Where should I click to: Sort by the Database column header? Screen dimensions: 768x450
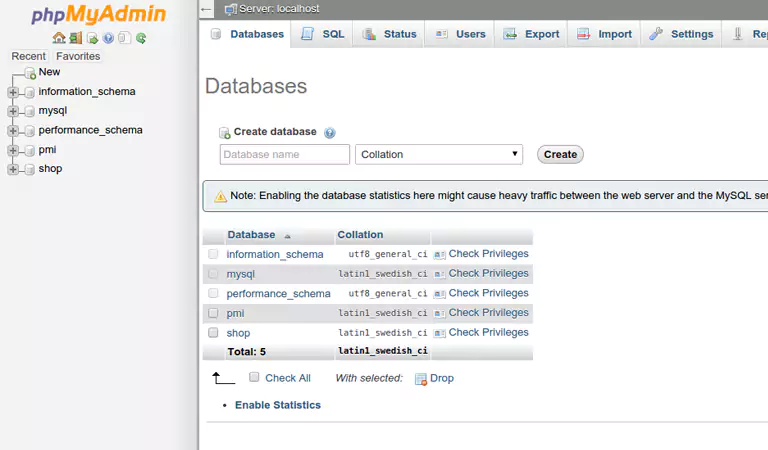251,235
